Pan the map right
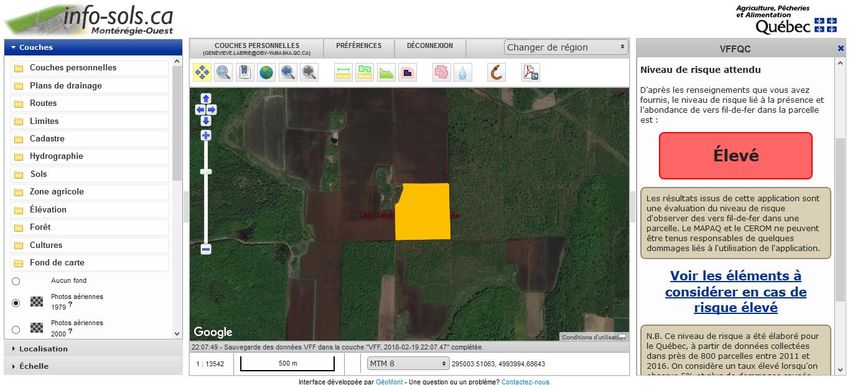 (211, 110)
